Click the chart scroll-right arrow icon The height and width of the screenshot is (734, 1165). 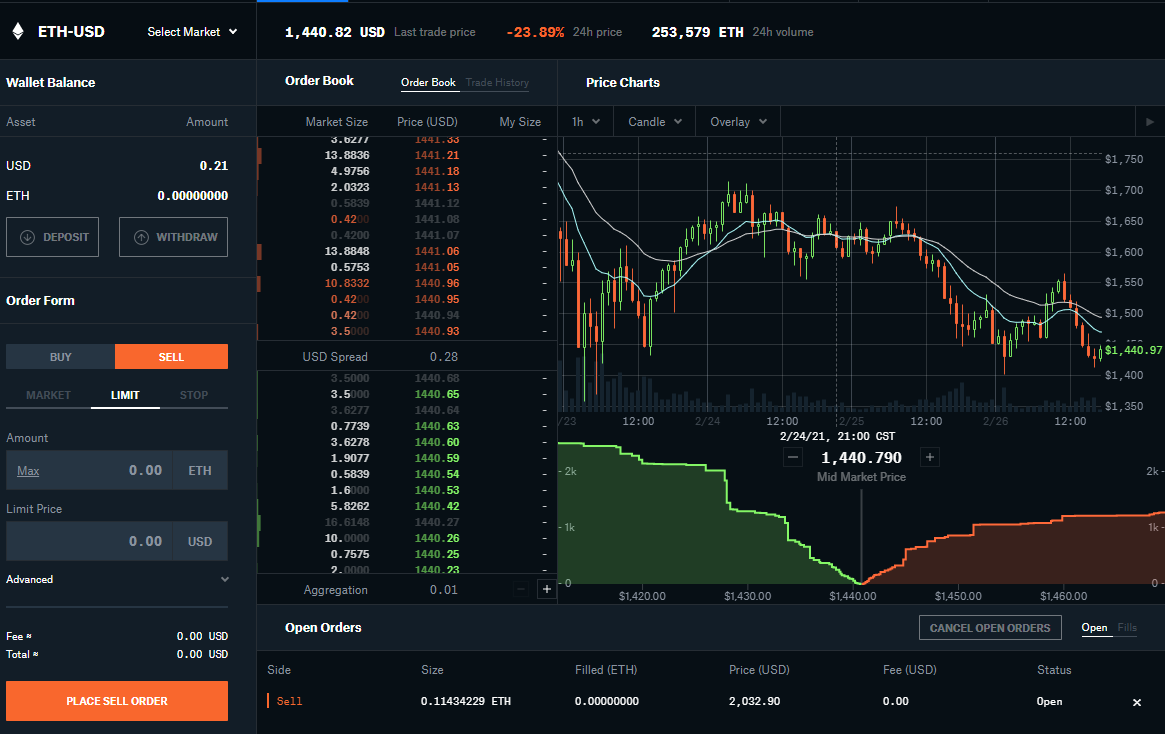click(x=1150, y=122)
